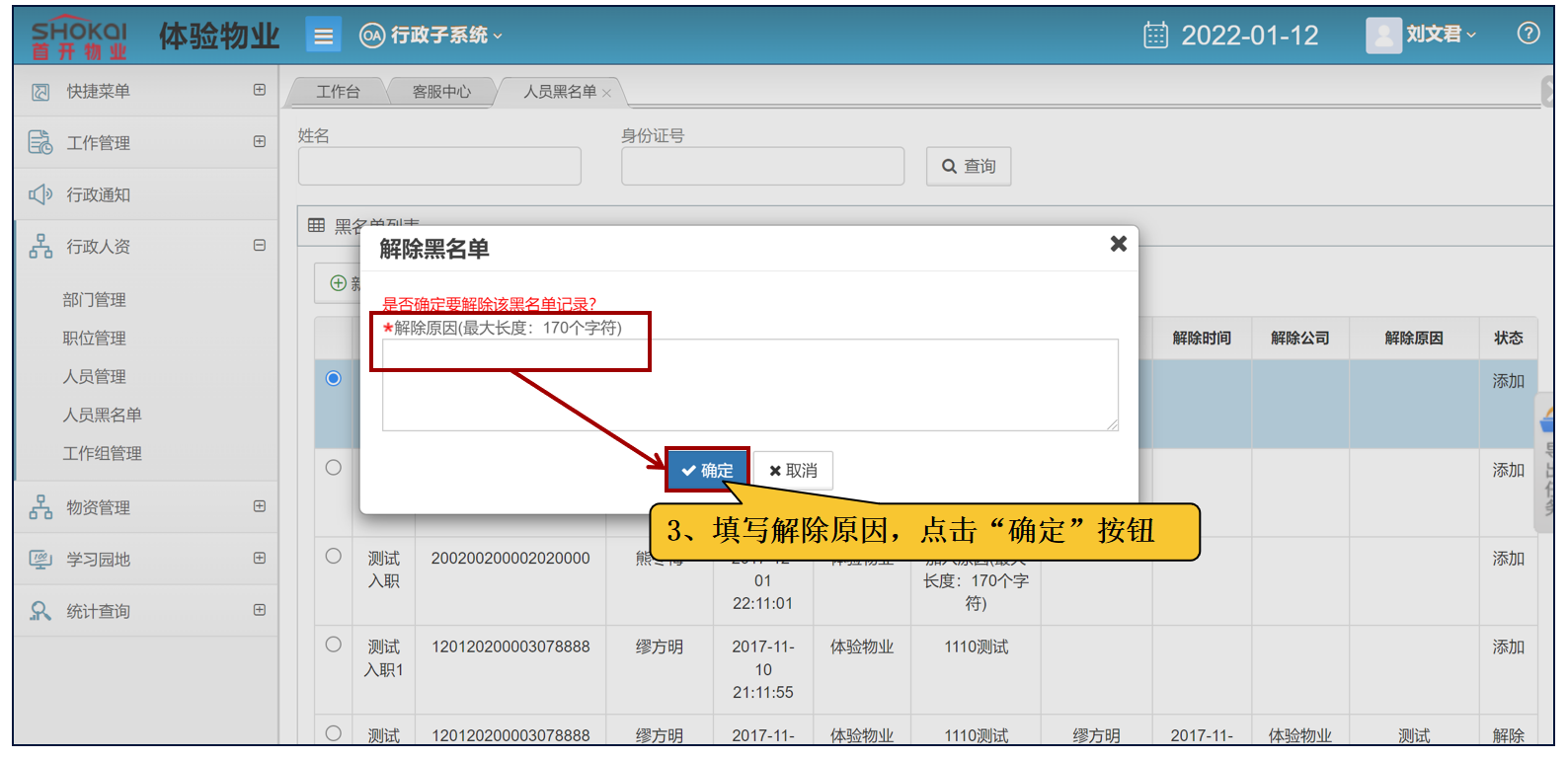1568x759 pixels.
Task: Click the 工作管理 sidebar icon
Action: 40,142
